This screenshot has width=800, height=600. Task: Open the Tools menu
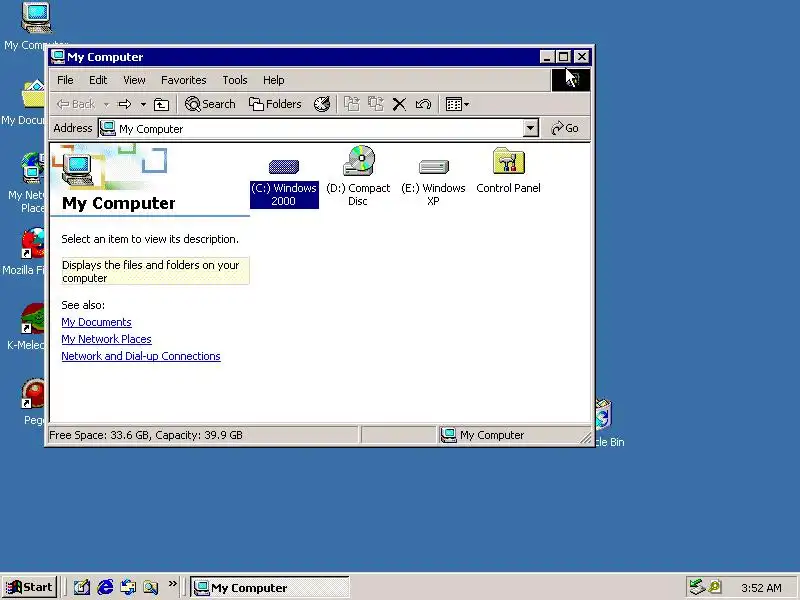tap(235, 80)
